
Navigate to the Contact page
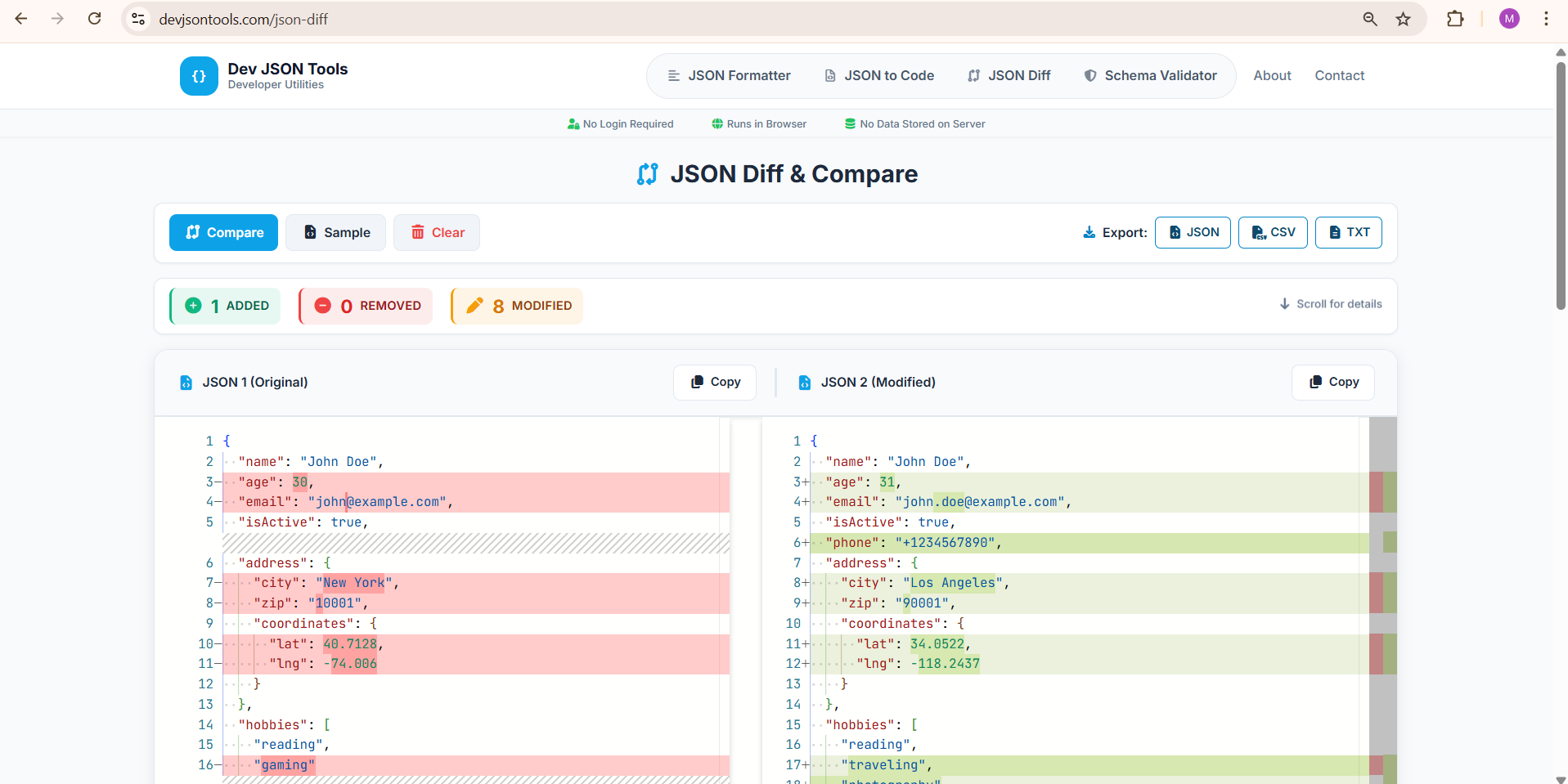pos(1339,75)
